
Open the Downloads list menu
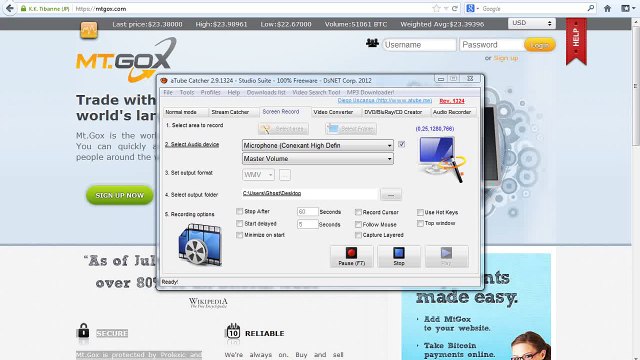[x=266, y=92]
